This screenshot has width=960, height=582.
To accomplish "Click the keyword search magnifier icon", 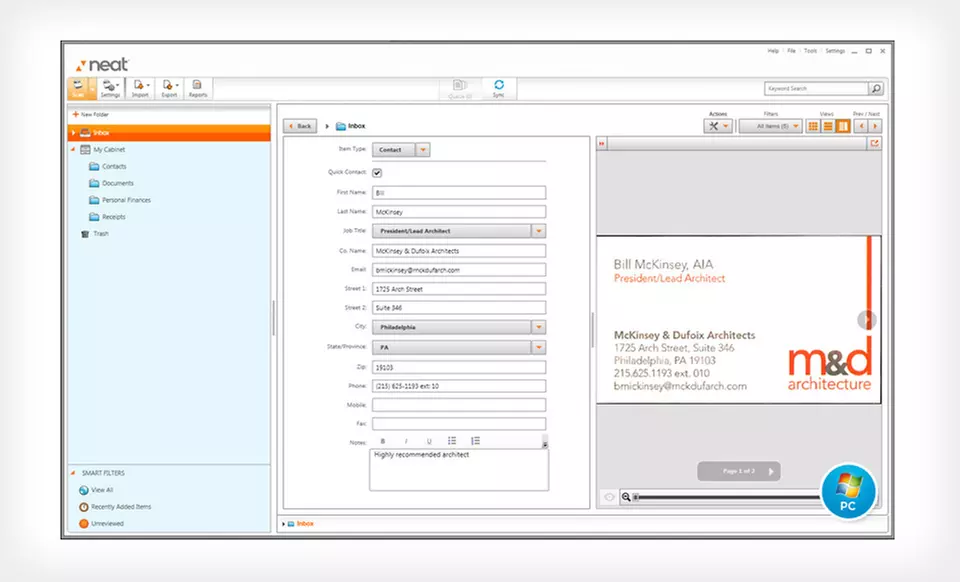I will pos(875,89).
